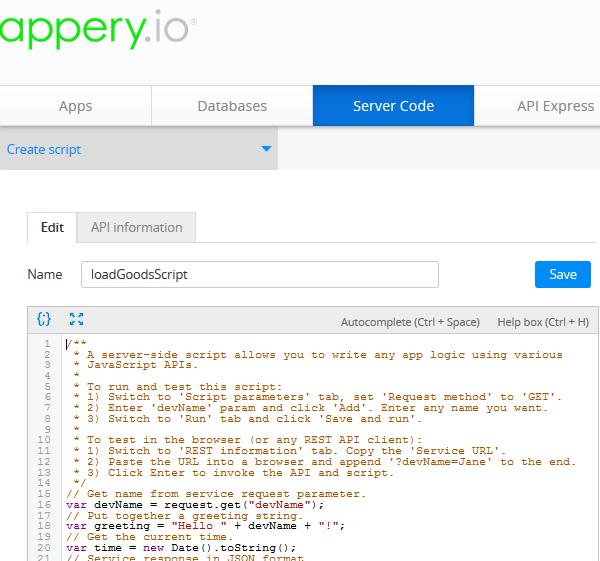Click line 17 'Put together a greeting' comment
Viewport: 600px width, 561px height.
tap(184, 515)
